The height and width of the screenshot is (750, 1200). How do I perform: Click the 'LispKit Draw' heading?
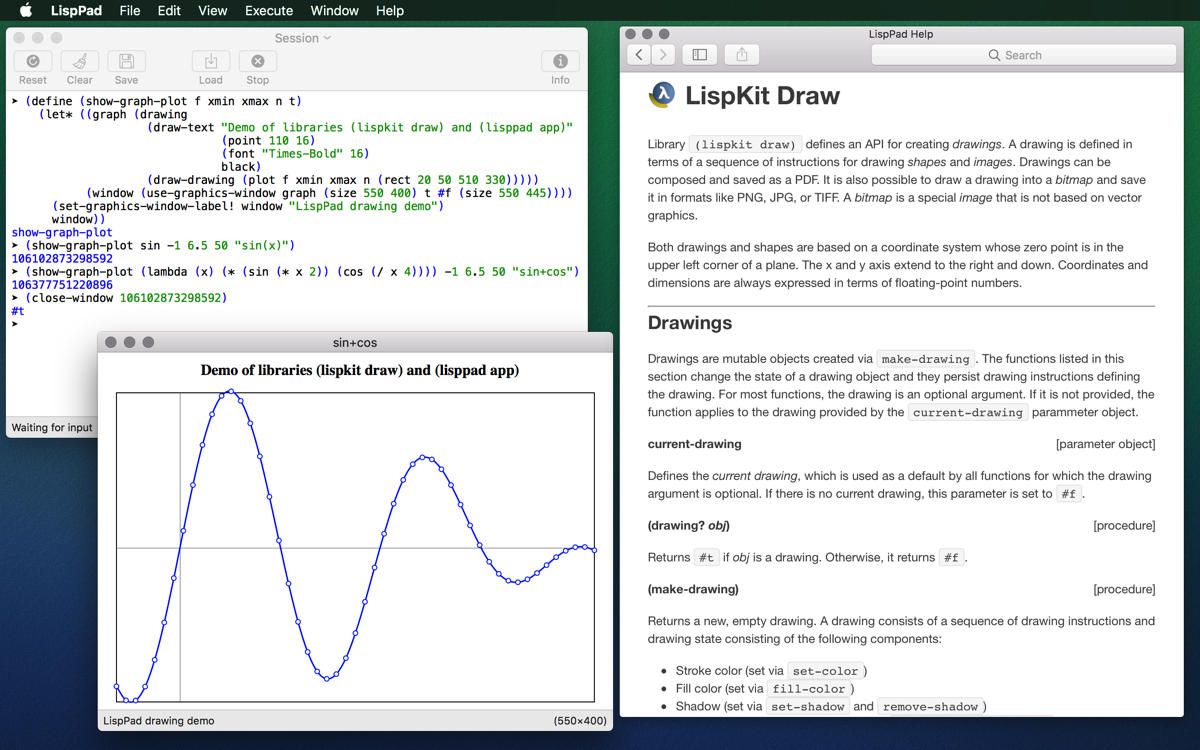point(762,96)
